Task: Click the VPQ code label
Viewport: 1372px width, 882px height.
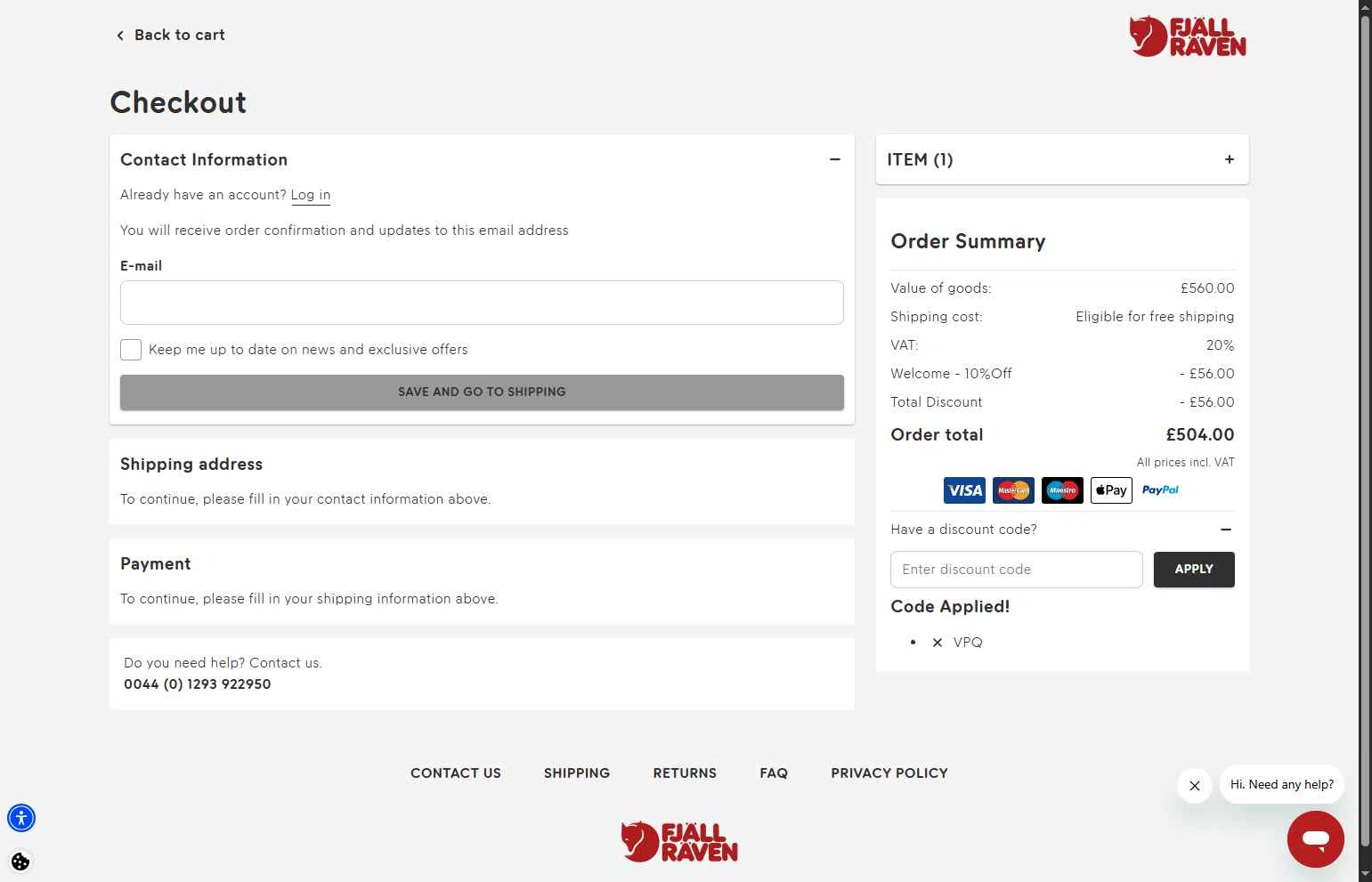Action: [968, 643]
